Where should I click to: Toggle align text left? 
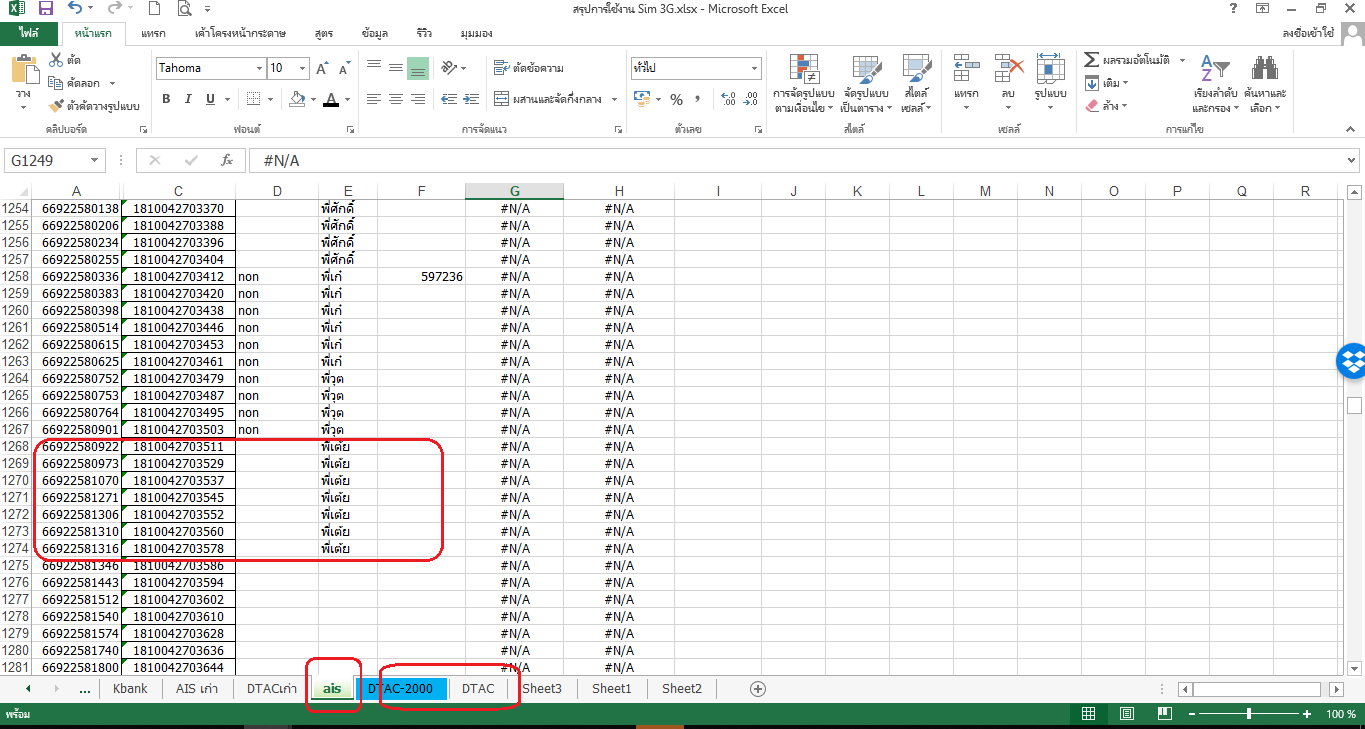coord(374,99)
